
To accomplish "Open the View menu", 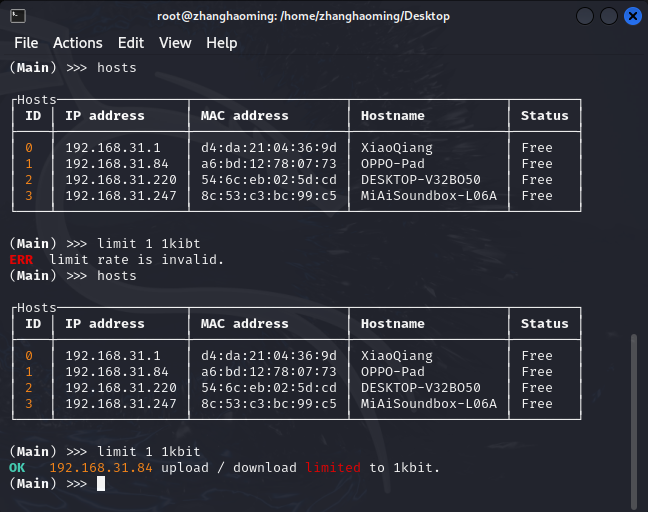I will point(175,43).
